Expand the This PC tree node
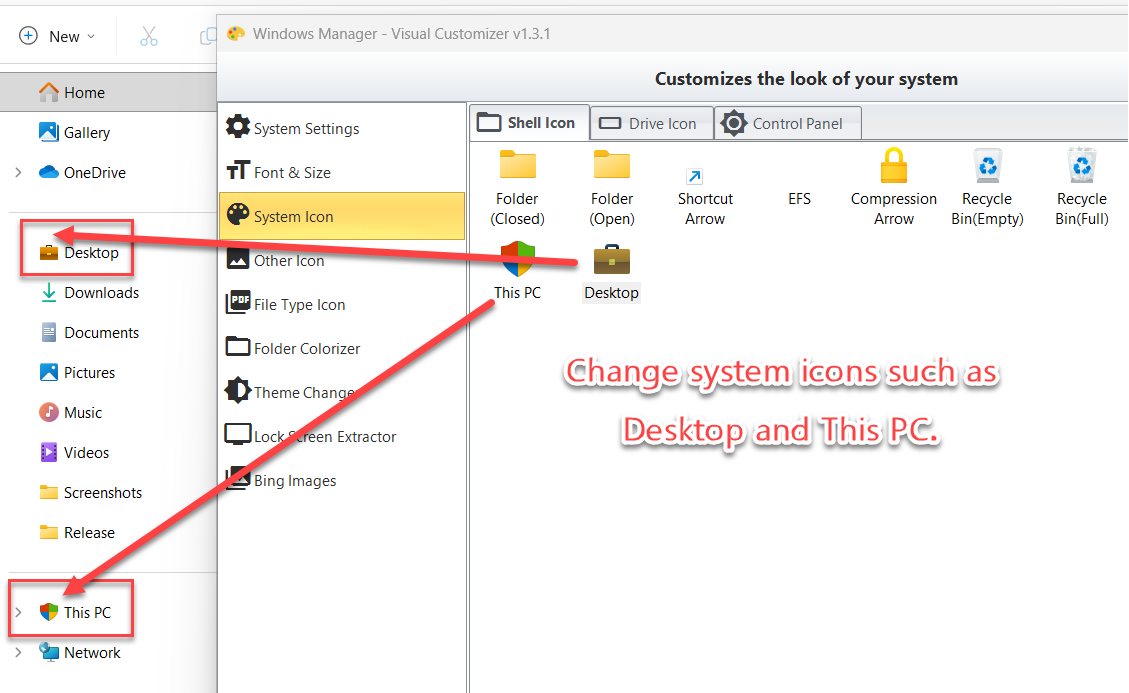The width and height of the screenshot is (1129, 693). pos(19,612)
